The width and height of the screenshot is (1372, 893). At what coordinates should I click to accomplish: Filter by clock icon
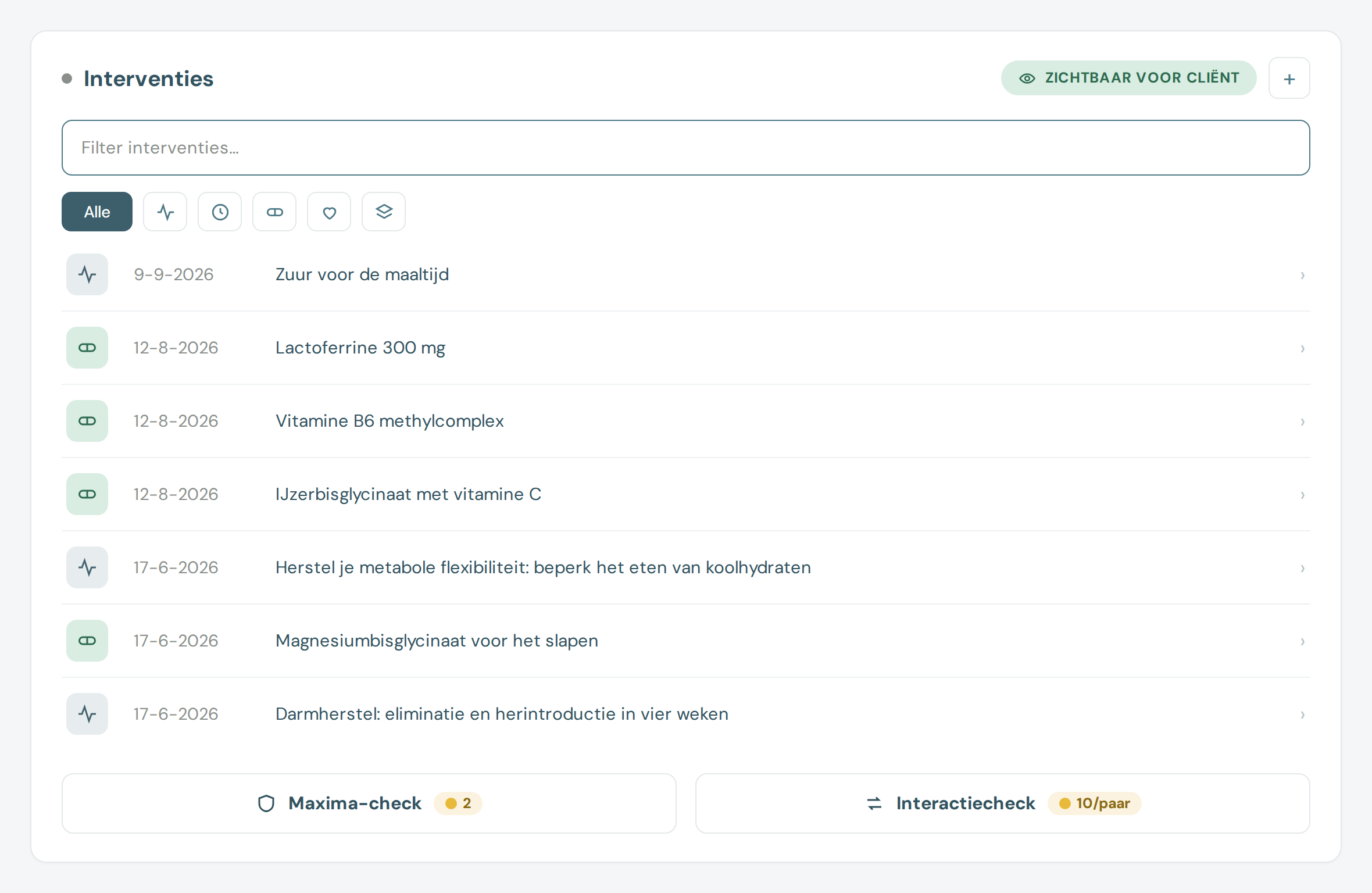[x=220, y=212]
